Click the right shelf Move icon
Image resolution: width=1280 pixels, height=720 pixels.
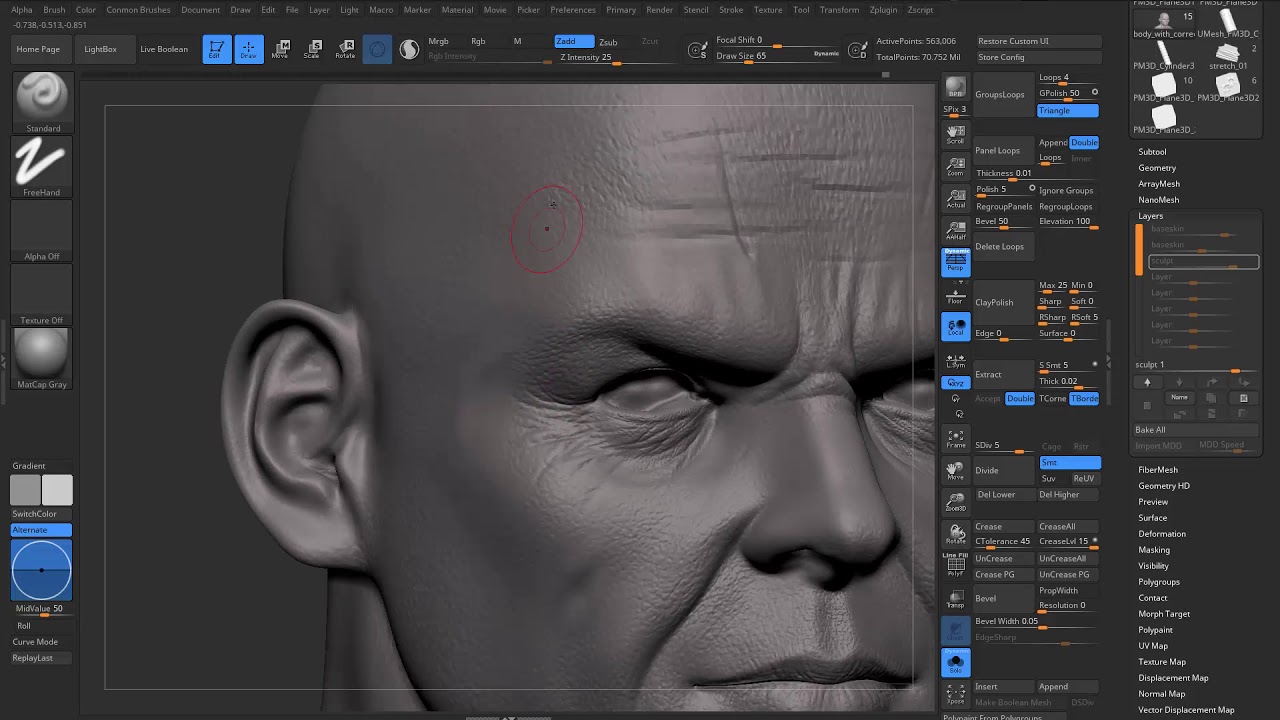coord(956,470)
